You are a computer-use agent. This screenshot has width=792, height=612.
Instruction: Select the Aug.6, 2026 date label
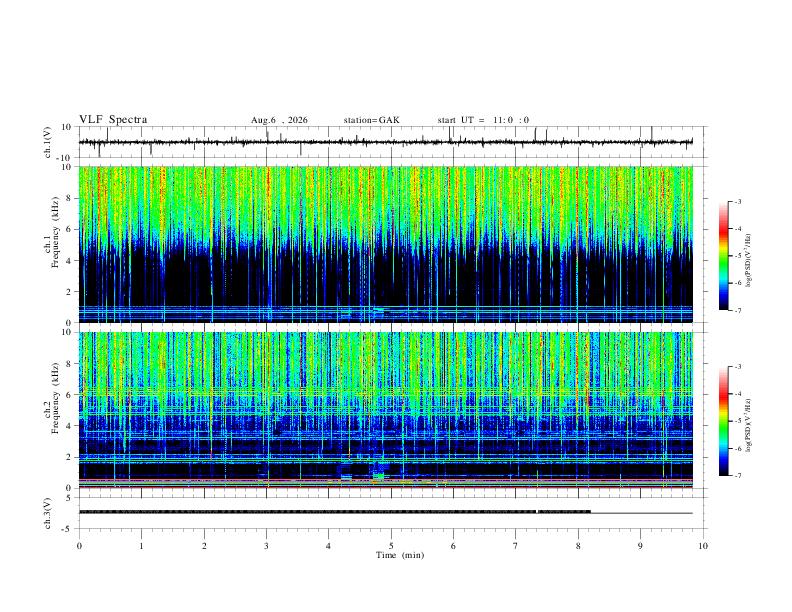click(279, 120)
